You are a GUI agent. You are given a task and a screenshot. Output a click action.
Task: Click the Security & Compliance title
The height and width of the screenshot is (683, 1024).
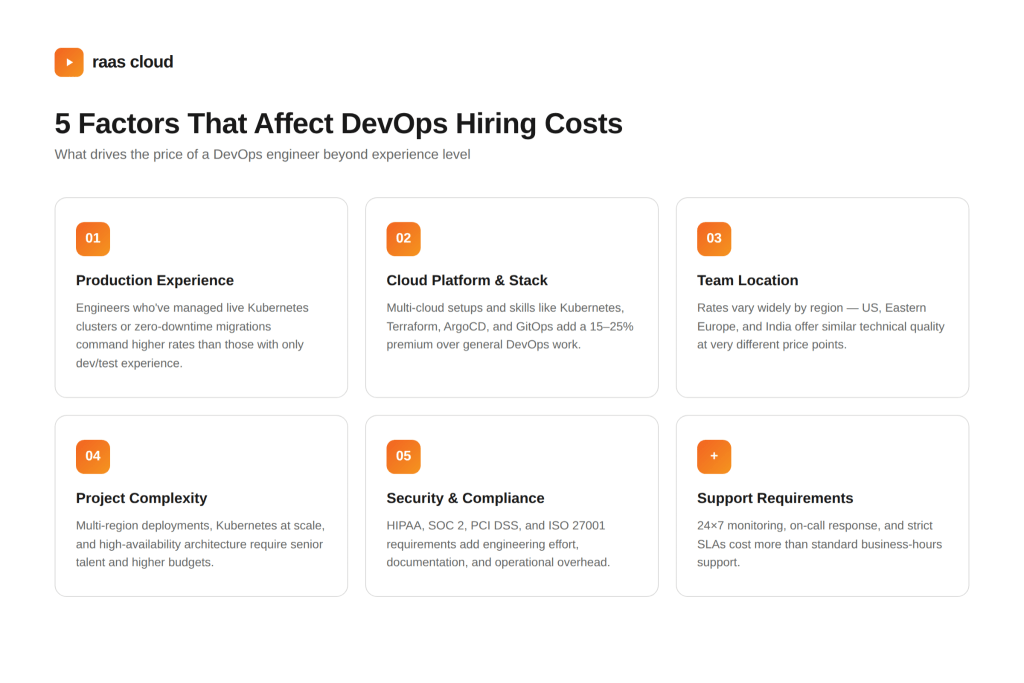point(465,498)
